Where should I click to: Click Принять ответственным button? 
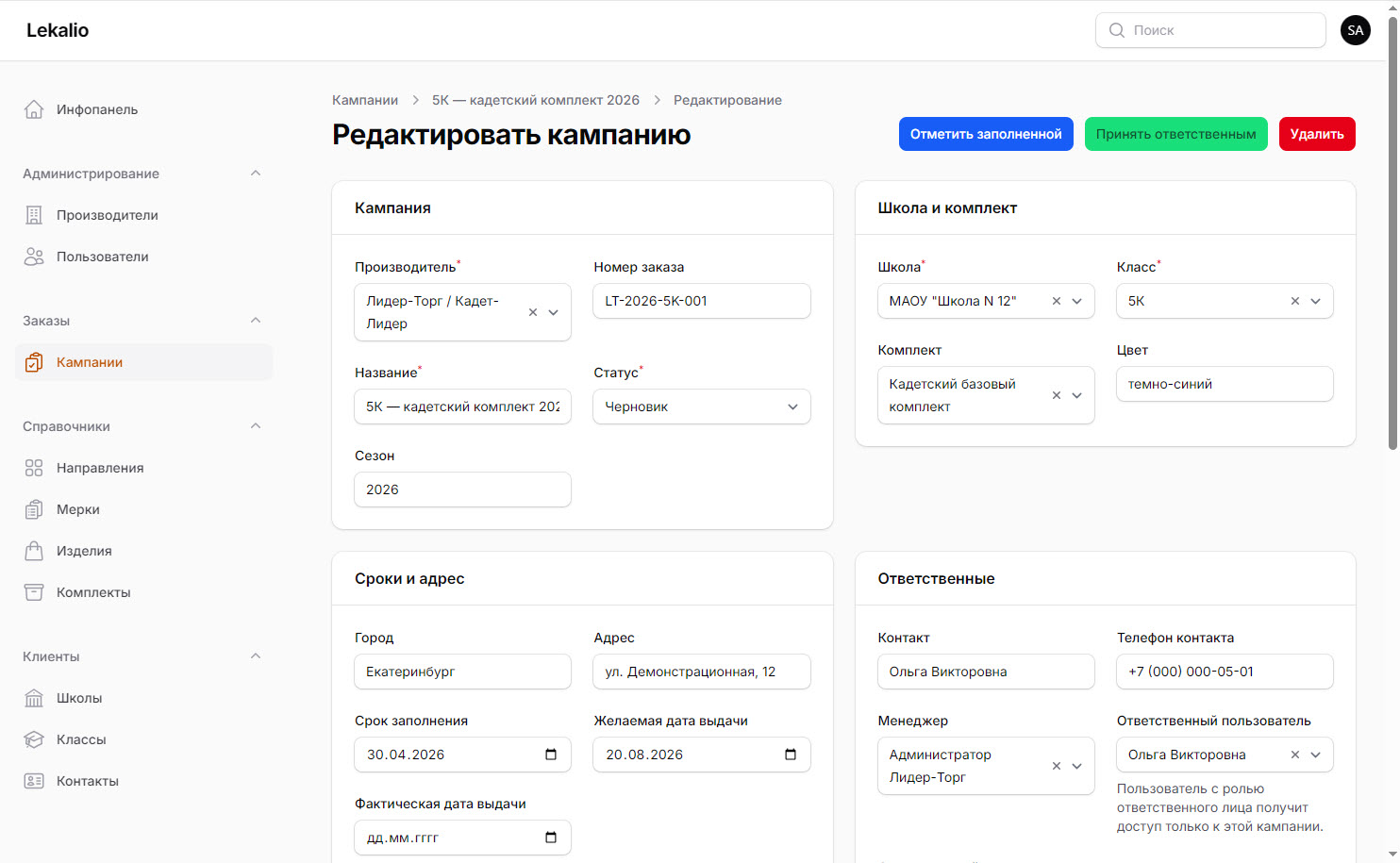(x=1176, y=134)
